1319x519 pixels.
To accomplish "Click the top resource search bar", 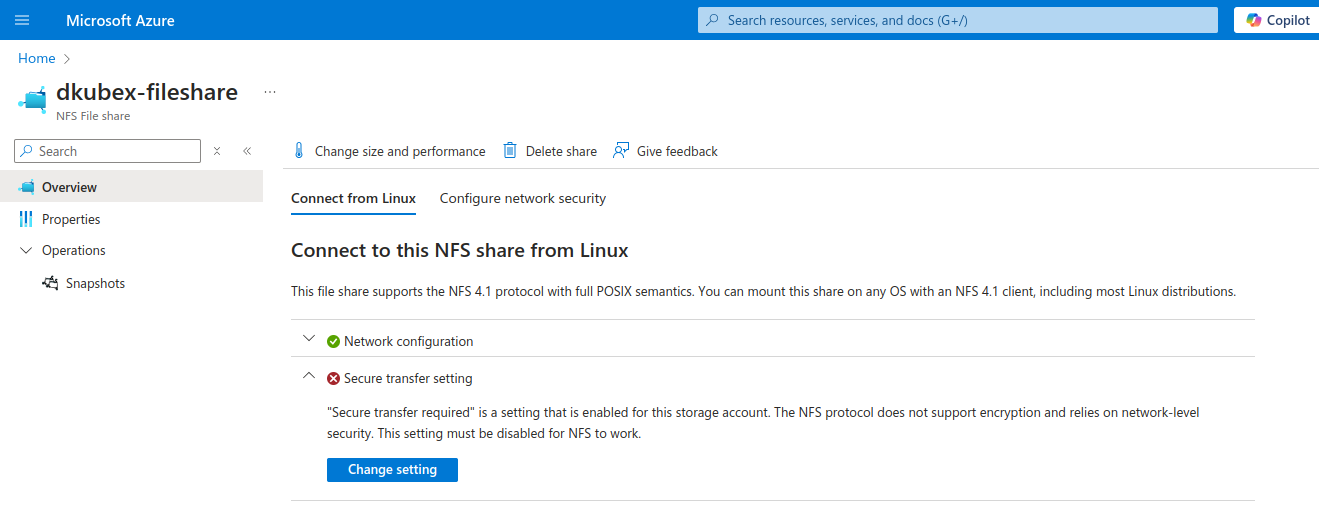I will [x=957, y=20].
